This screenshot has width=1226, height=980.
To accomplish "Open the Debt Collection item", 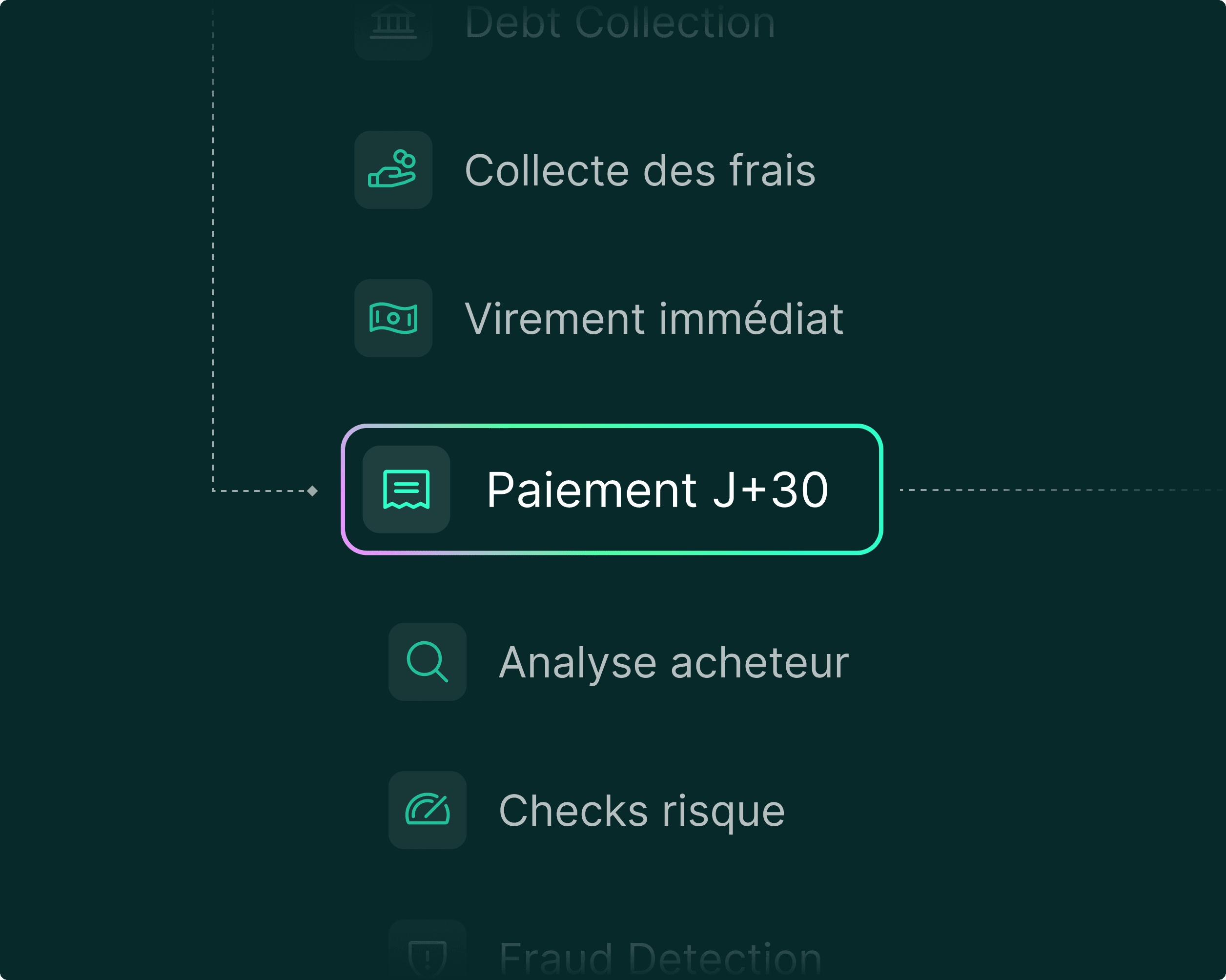I will tap(620, 24).
